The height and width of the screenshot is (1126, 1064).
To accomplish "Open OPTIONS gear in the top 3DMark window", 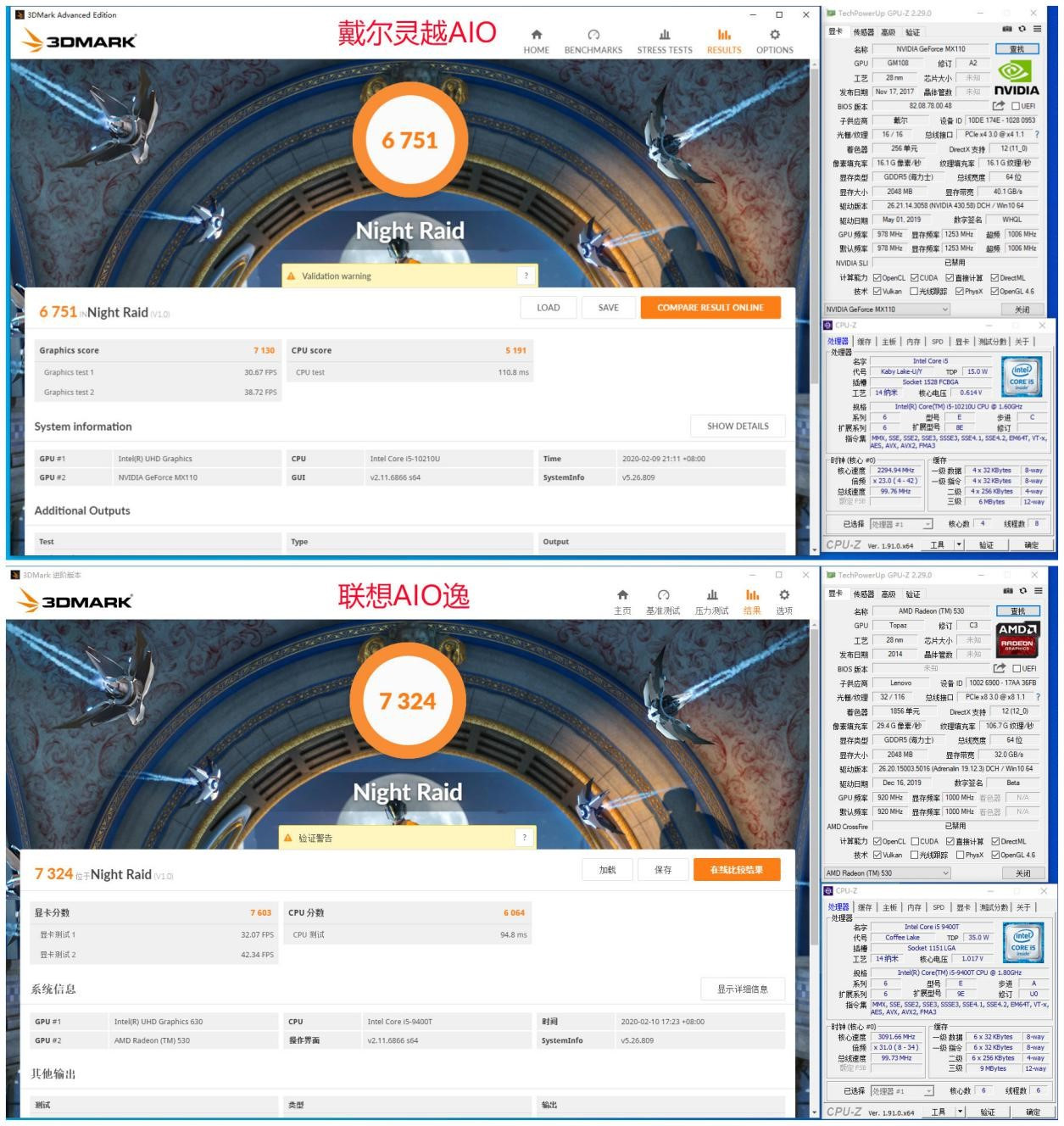I will 774,41.
